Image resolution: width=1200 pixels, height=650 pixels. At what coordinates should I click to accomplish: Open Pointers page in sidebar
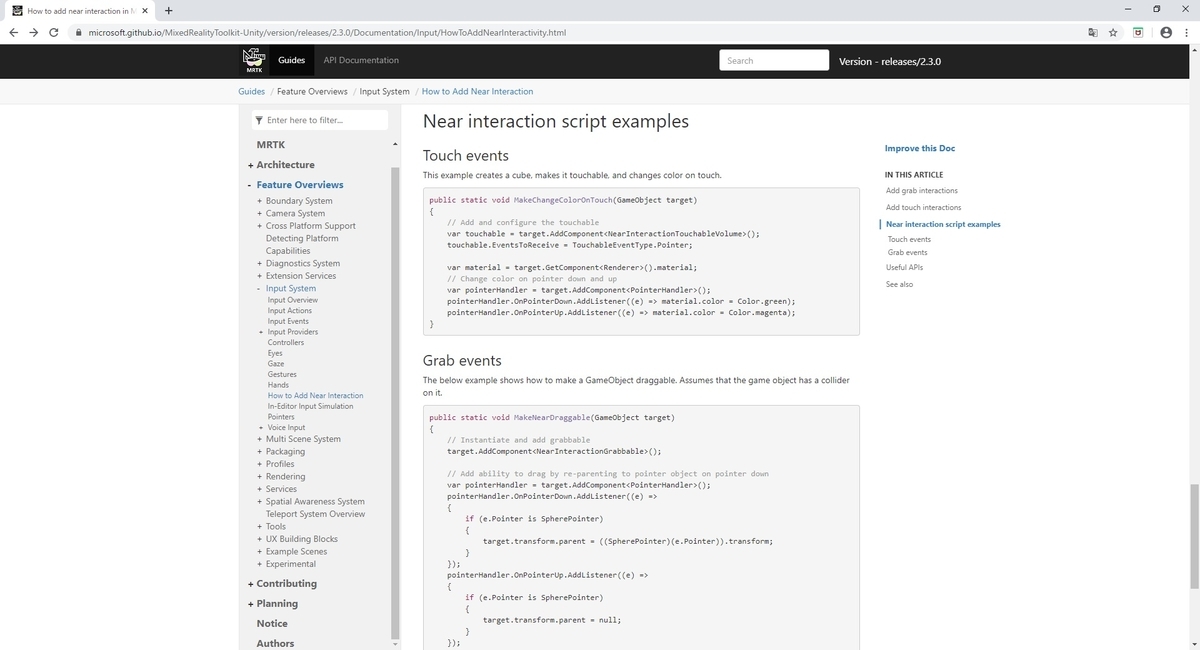coord(281,417)
